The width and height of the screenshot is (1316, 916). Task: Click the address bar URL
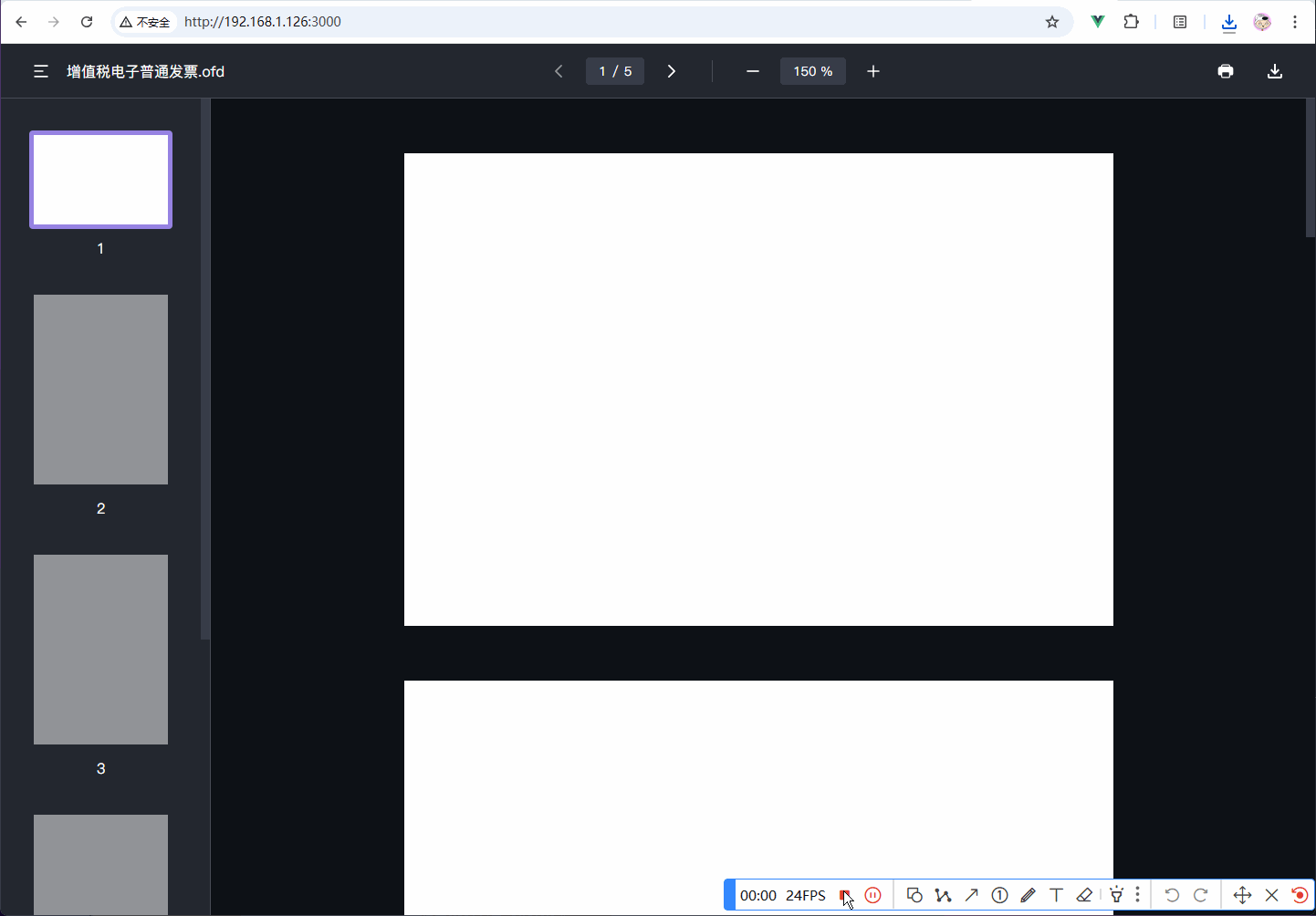pyautogui.click(x=263, y=22)
